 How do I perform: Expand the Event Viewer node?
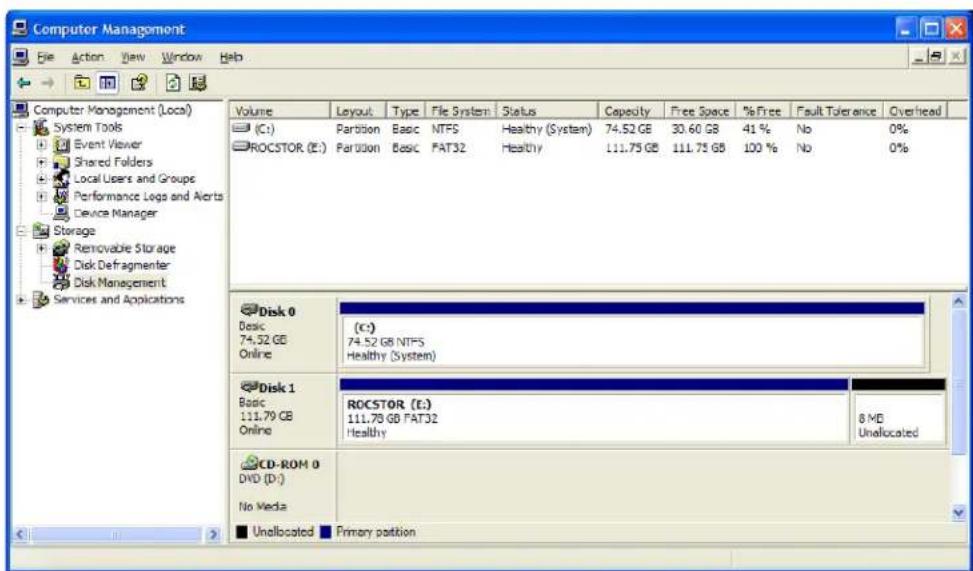pos(42,145)
